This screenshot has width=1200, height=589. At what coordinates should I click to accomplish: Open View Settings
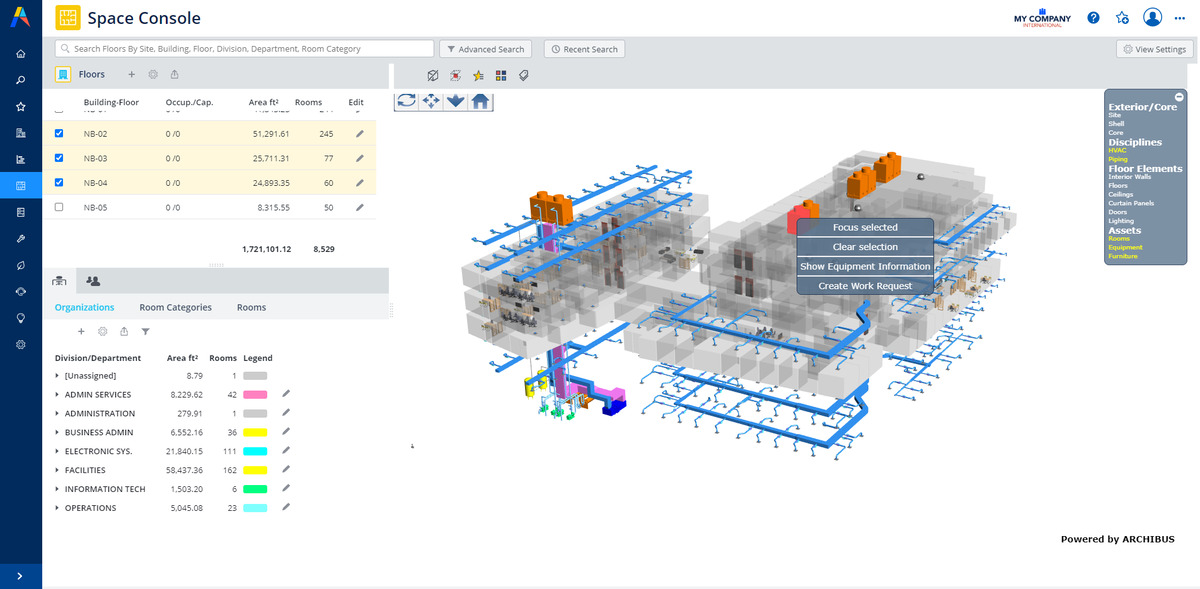1154,49
